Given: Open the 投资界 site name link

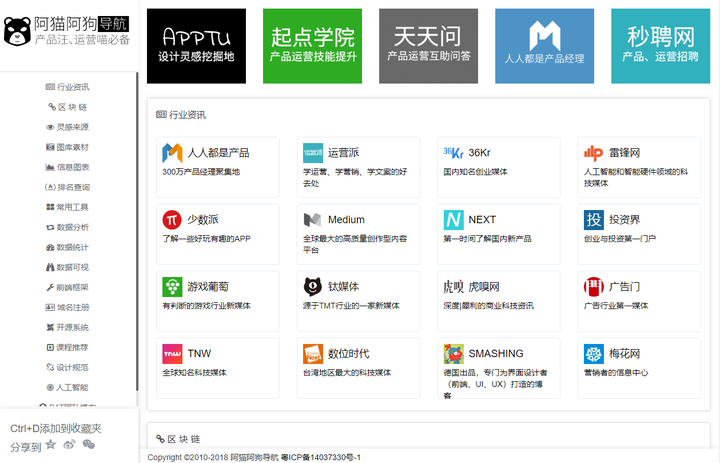Looking at the screenshot, I should [624, 220].
